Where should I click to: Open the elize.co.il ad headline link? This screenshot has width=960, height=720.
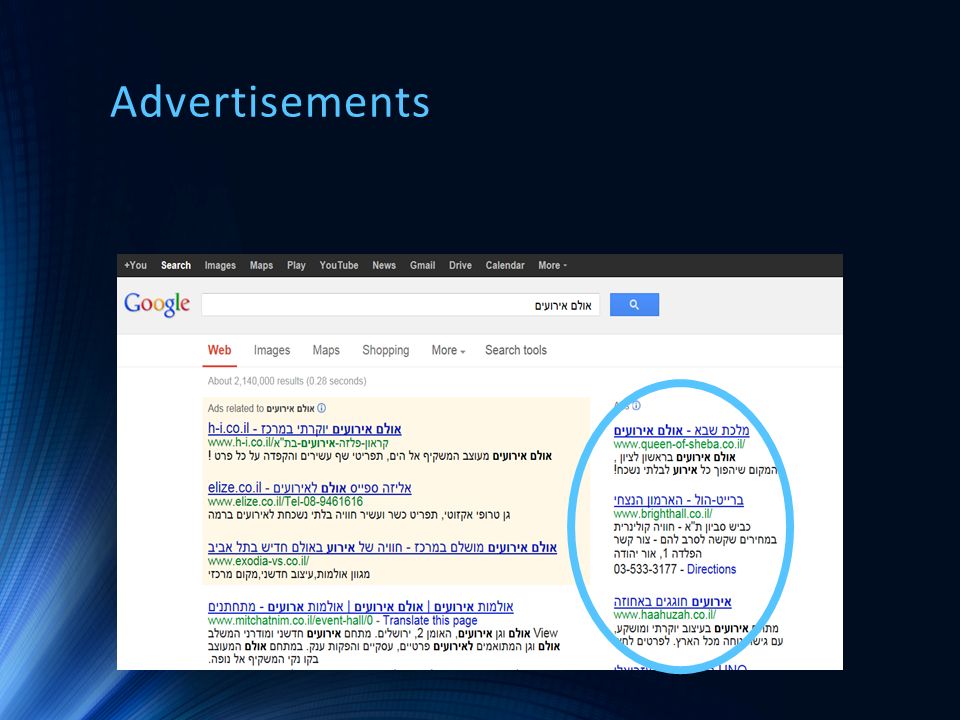pyautogui.click(x=309, y=488)
